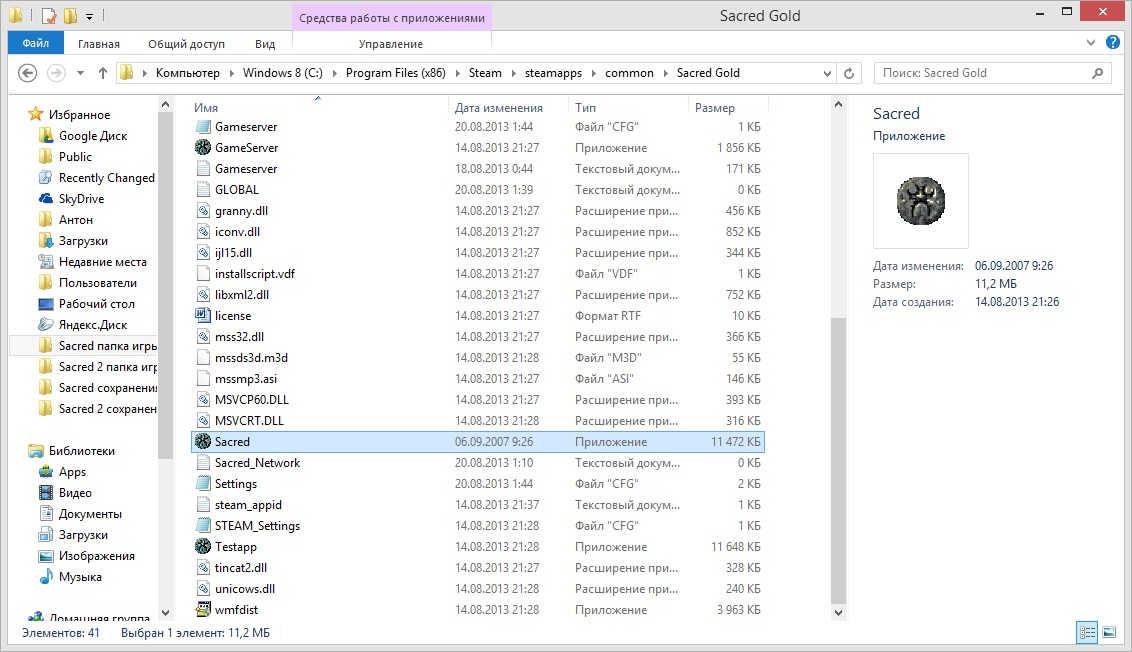Navigate to Windows 8 (C:) breadcrumb

click(x=282, y=73)
